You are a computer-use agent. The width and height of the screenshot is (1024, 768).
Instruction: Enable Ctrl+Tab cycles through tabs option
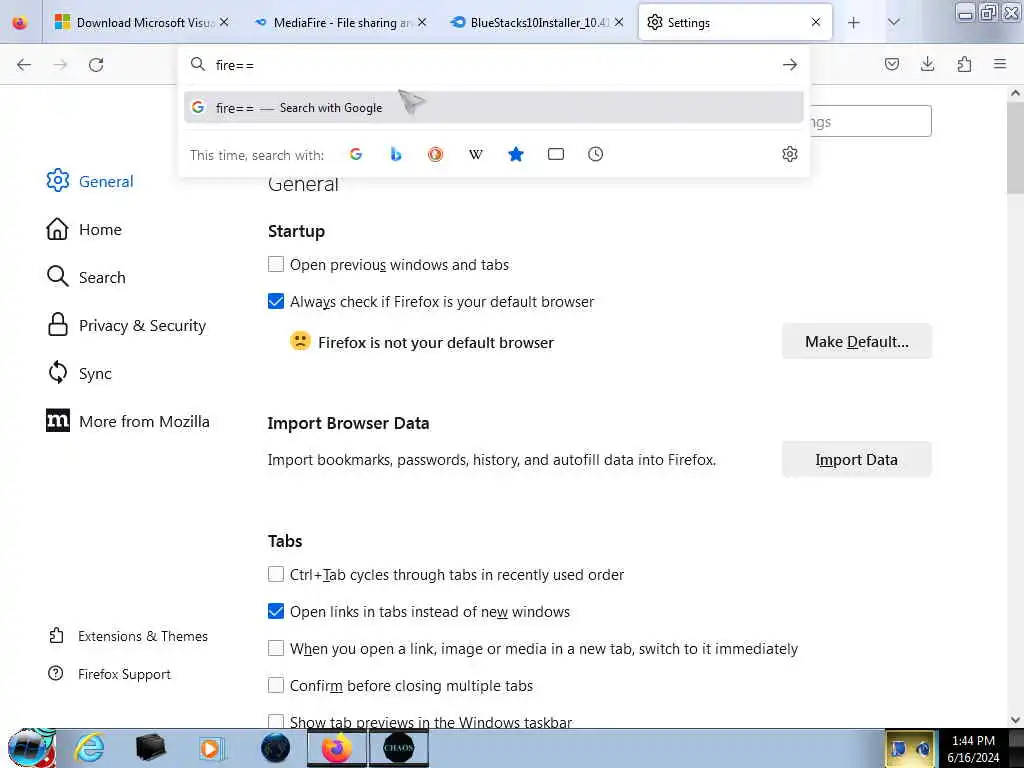pos(276,574)
